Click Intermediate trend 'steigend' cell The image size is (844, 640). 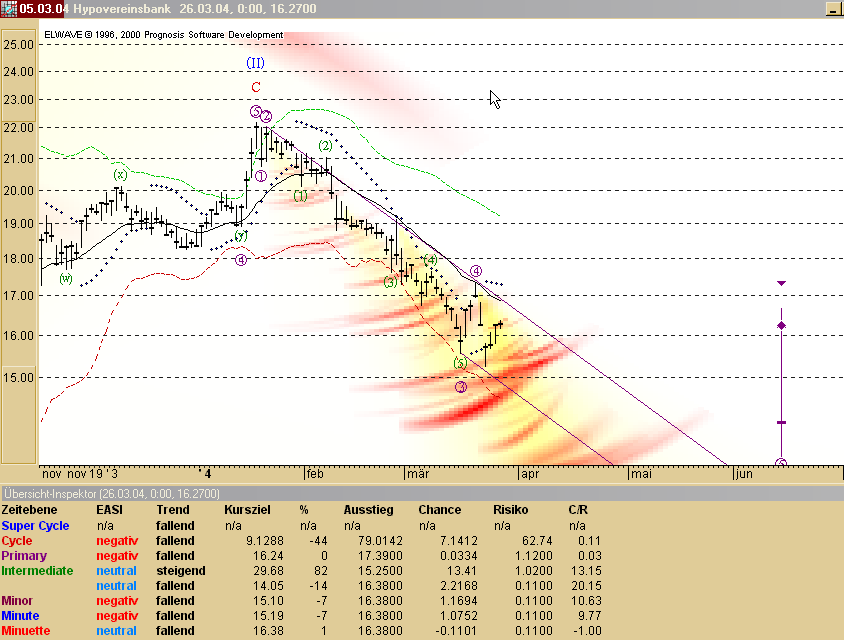point(181,571)
